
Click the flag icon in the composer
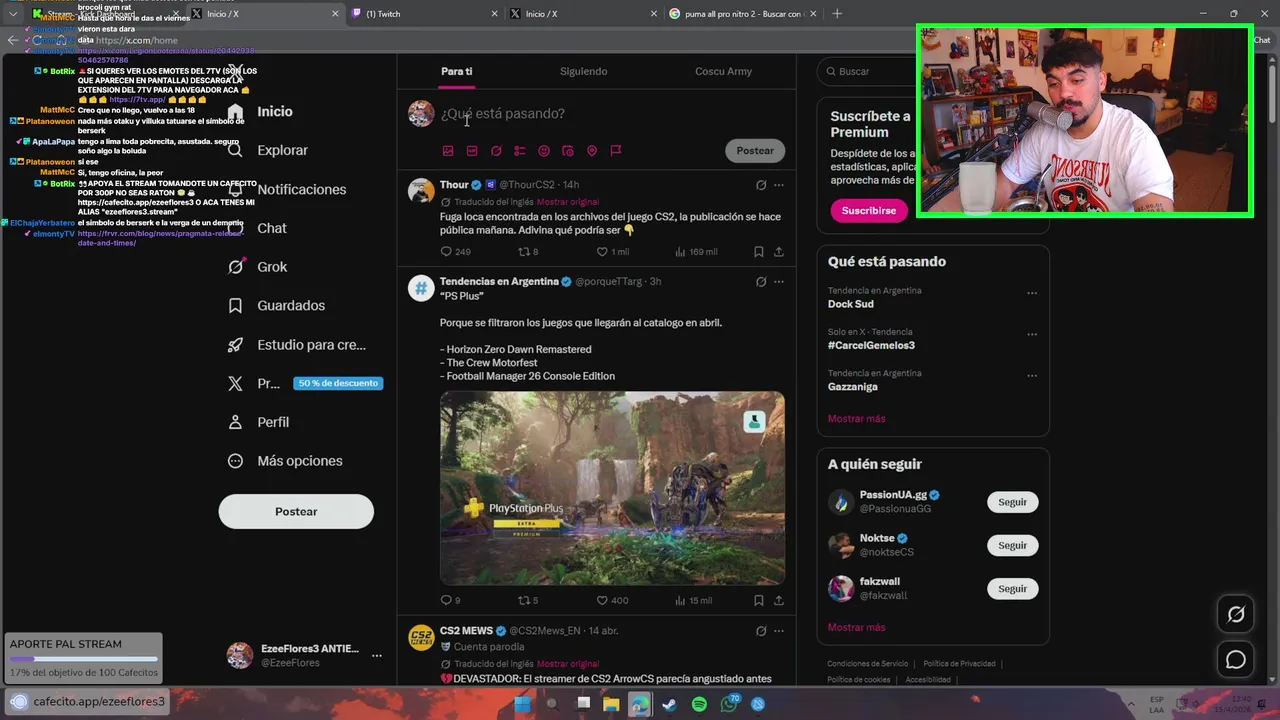[x=616, y=151]
